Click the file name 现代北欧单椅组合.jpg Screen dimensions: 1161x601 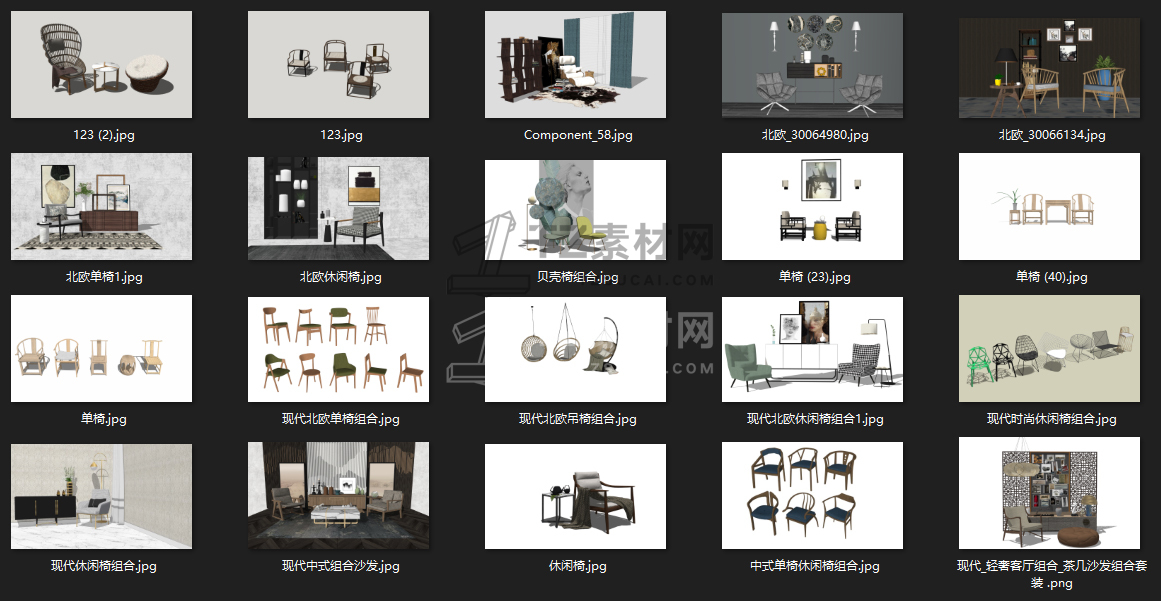click(341, 418)
